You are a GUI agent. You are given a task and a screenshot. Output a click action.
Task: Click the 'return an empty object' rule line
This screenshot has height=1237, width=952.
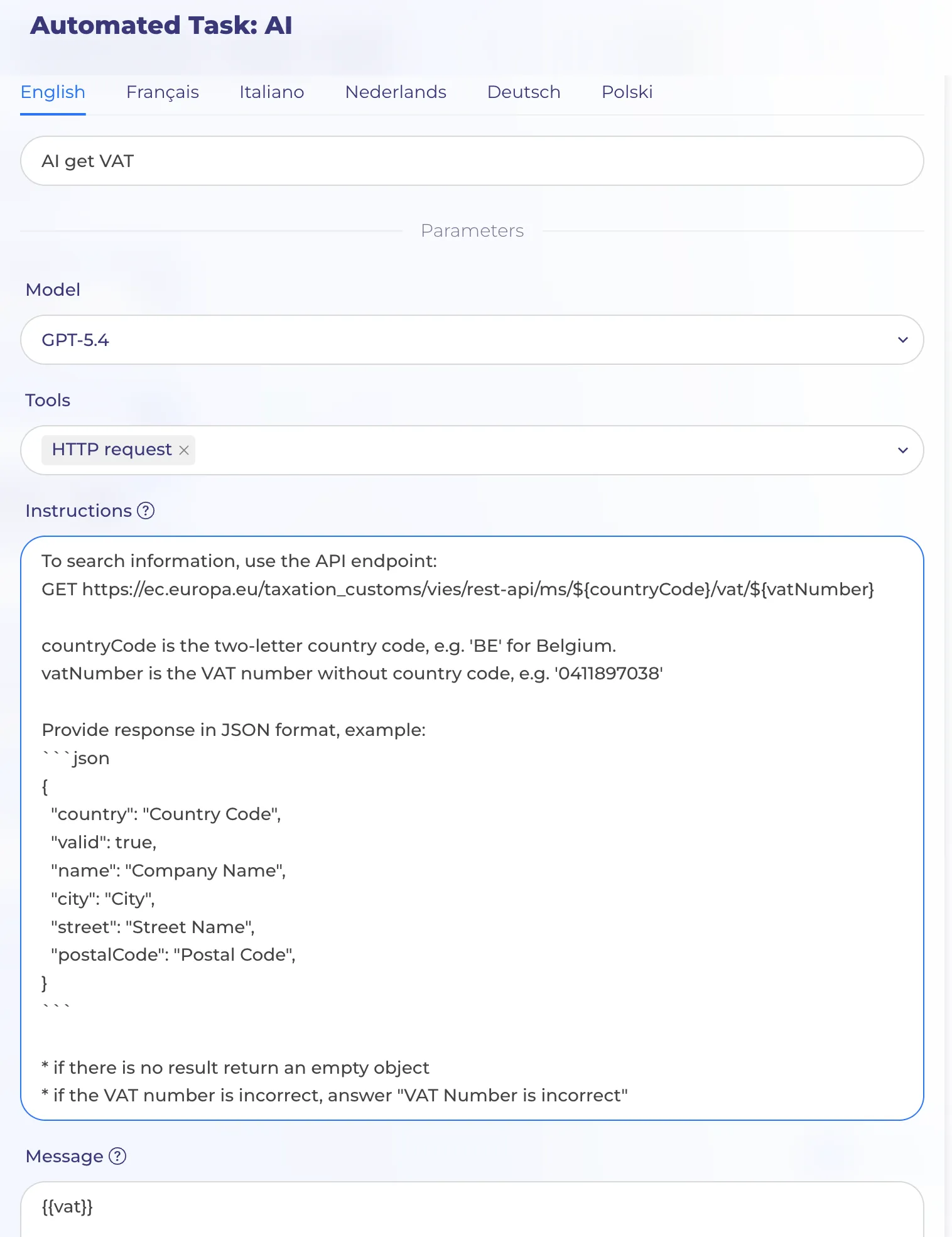pyautogui.click(x=235, y=1067)
